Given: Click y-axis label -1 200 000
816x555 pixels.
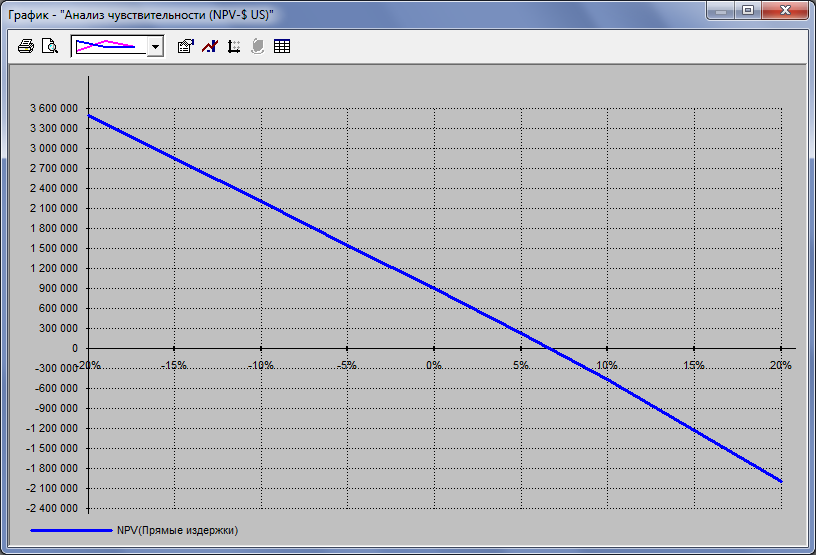Looking at the screenshot, I should [x=52, y=428].
